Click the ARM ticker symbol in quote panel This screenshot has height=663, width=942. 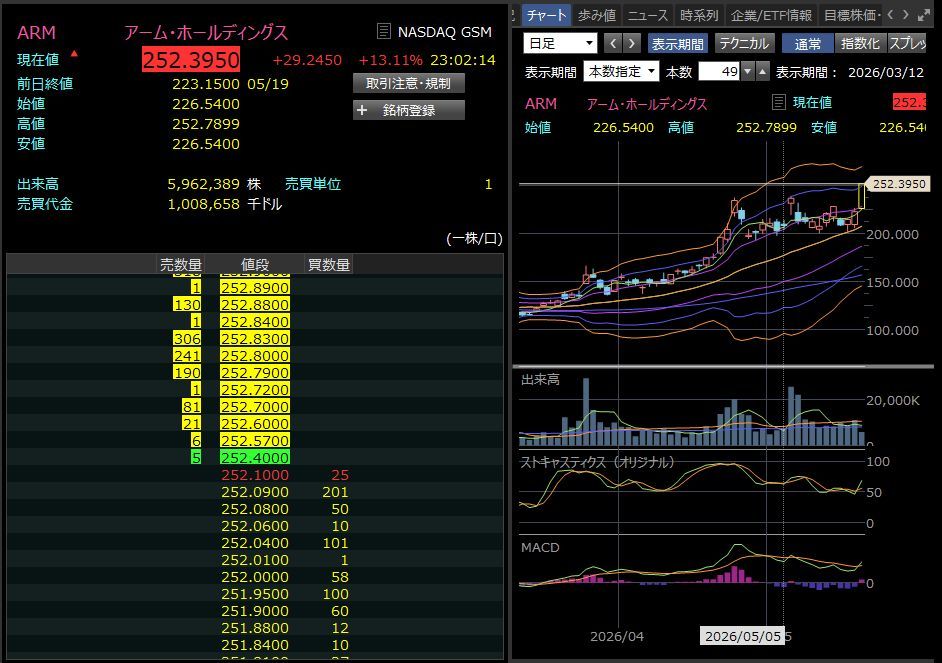coord(36,32)
